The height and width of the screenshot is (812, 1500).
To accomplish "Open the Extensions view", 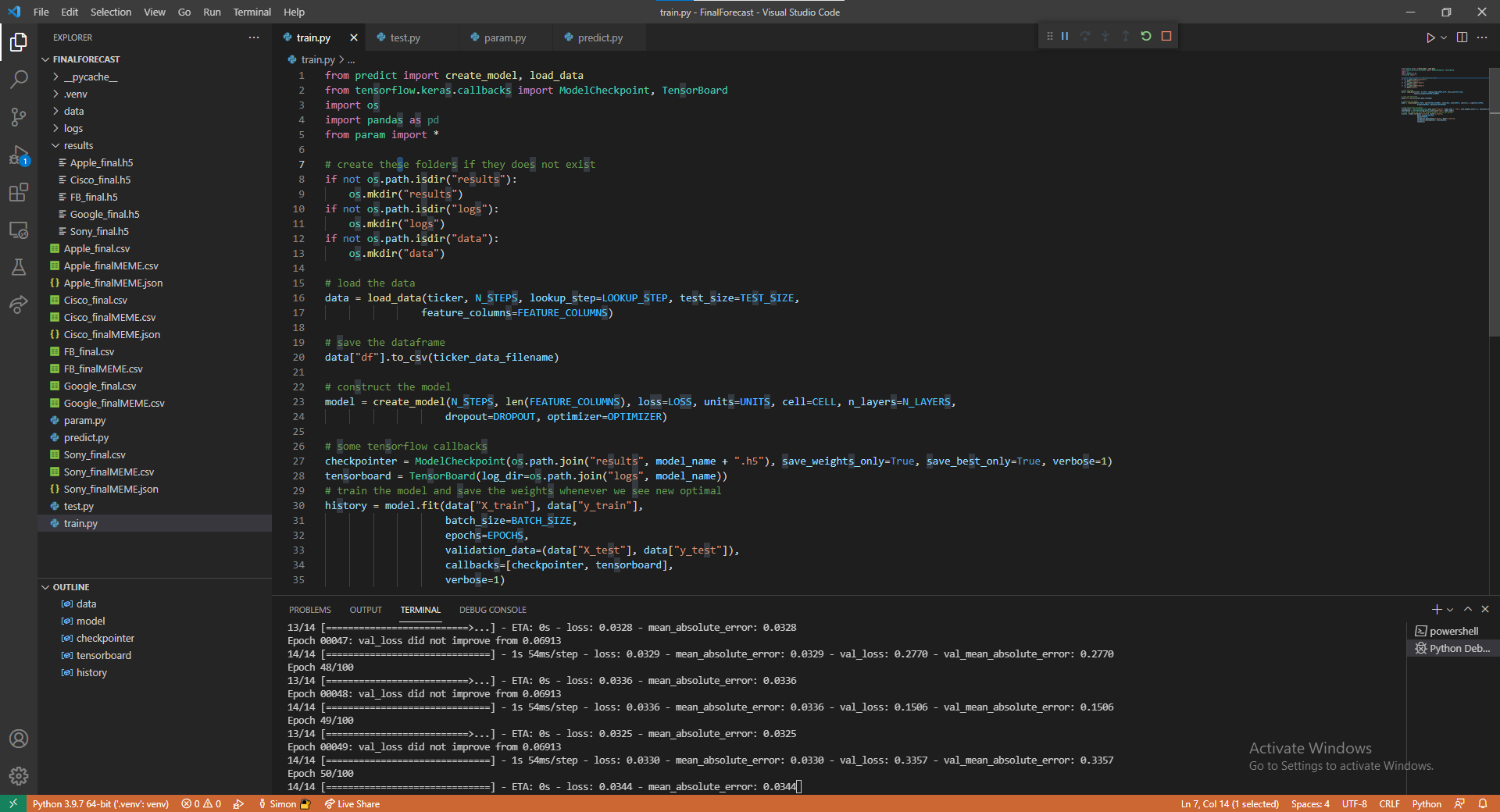I will pyautogui.click(x=19, y=192).
